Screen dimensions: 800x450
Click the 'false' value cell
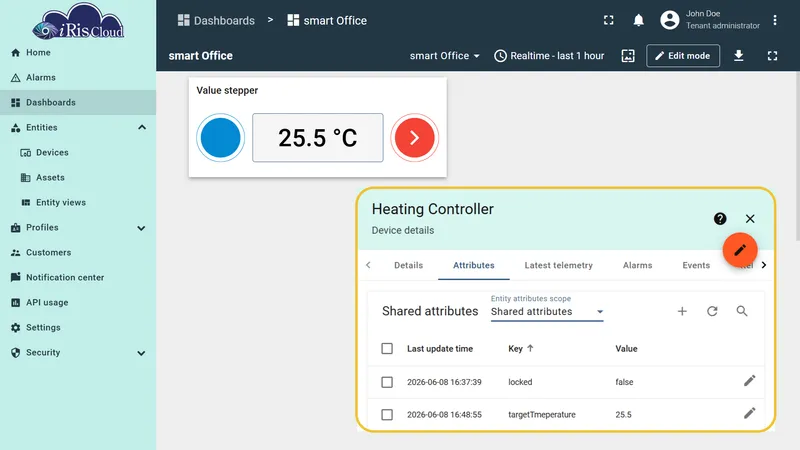(624, 382)
